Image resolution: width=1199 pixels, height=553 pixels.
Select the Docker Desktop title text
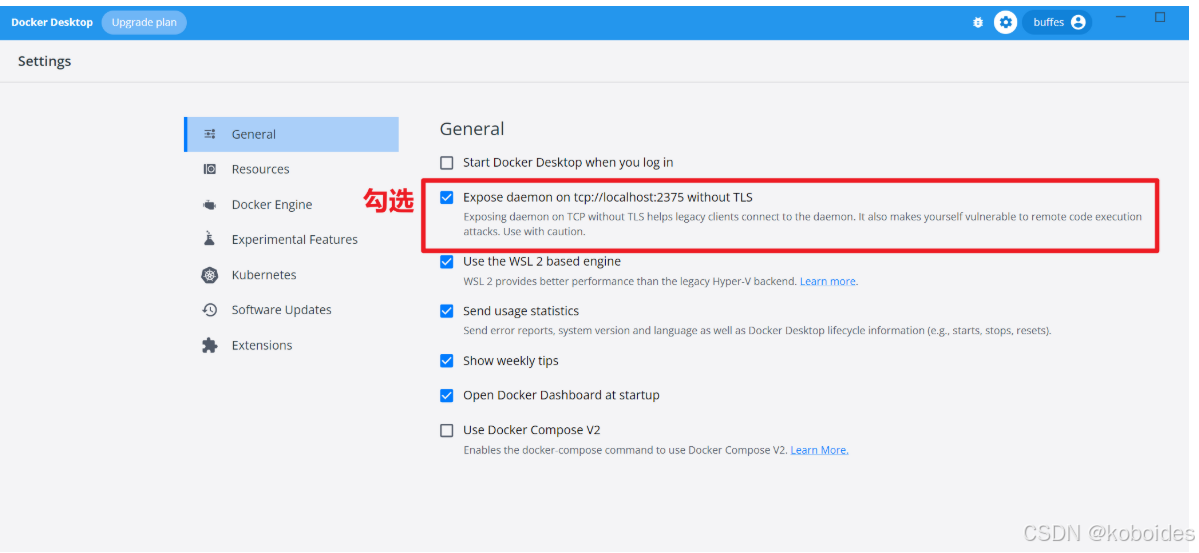click(x=52, y=22)
